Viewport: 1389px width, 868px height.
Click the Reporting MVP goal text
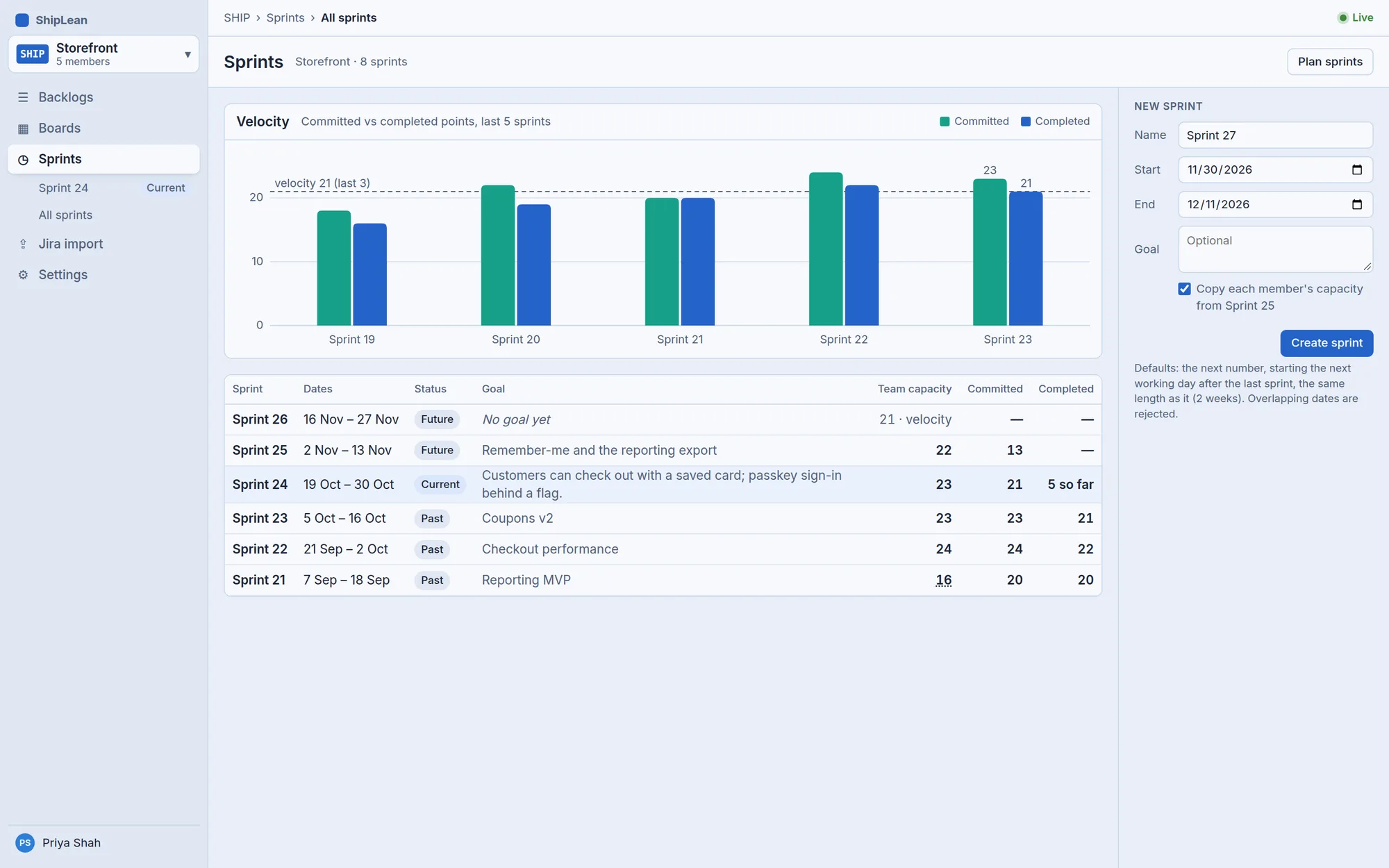[x=526, y=580]
